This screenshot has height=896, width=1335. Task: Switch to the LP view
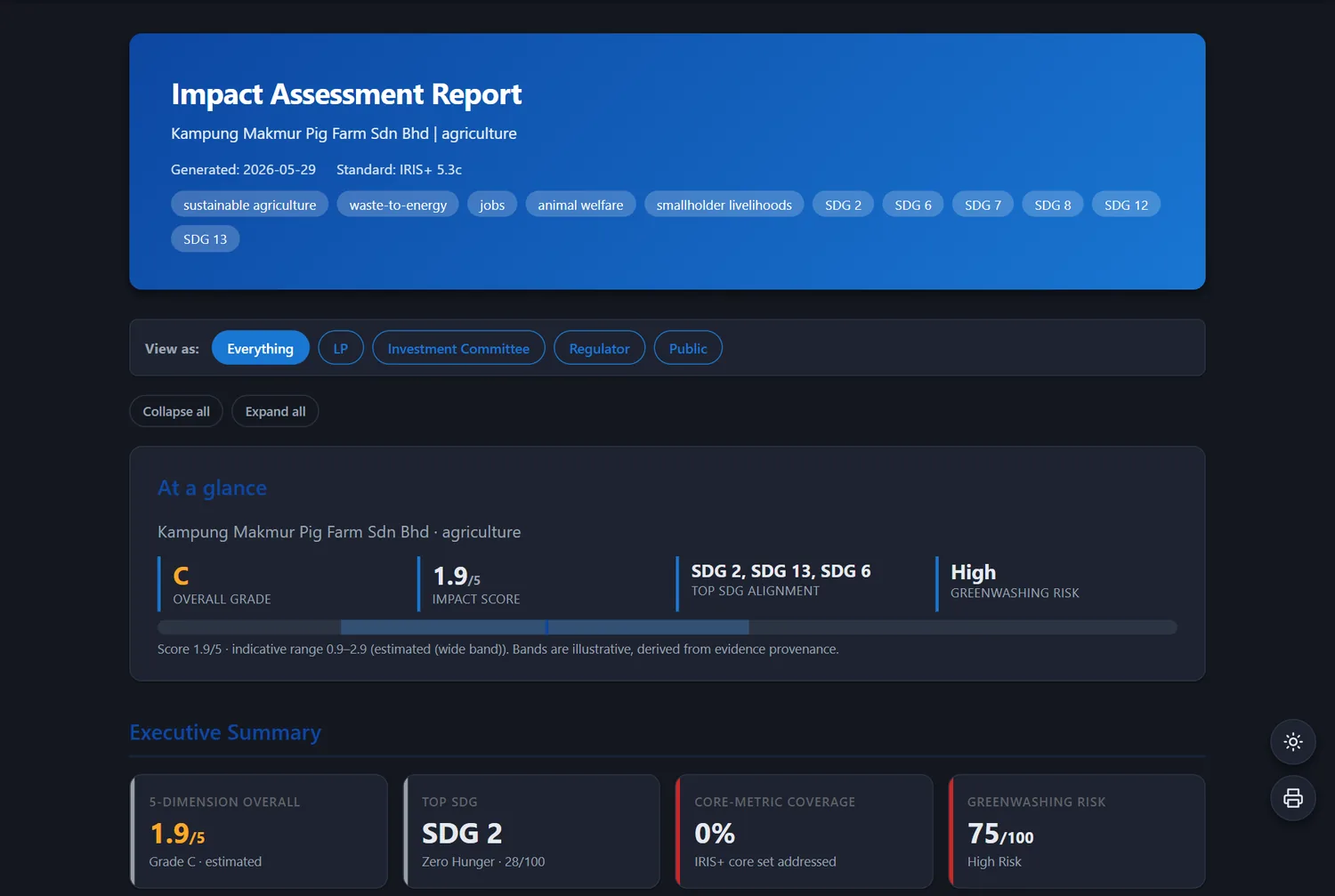click(341, 348)
